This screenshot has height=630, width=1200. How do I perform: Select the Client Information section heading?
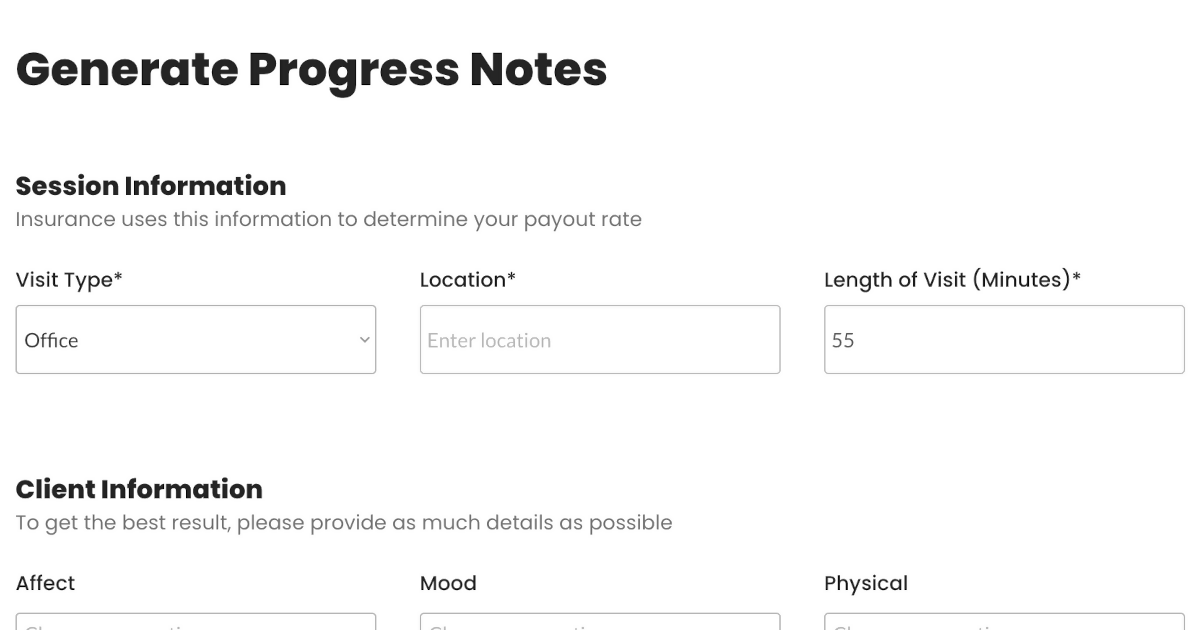coord(139,489)
